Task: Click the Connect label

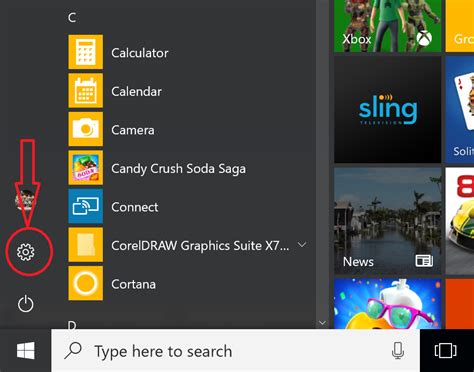Action: coord(135,207)
